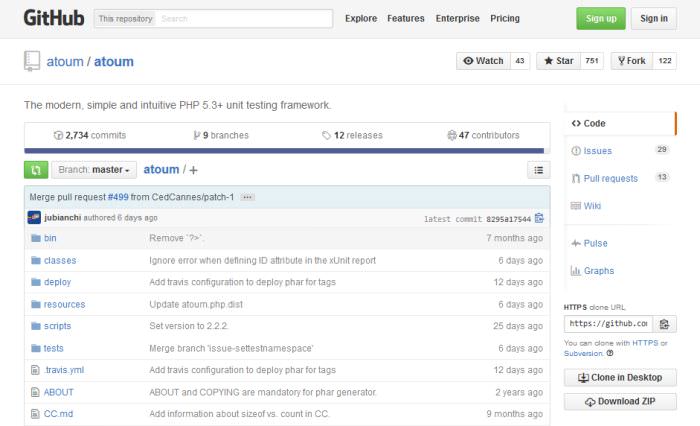The height and width of the screenshot is (426, 700).
Task: Click jubianchi's avatar thumbnail
Action: [x=34, y=217]
